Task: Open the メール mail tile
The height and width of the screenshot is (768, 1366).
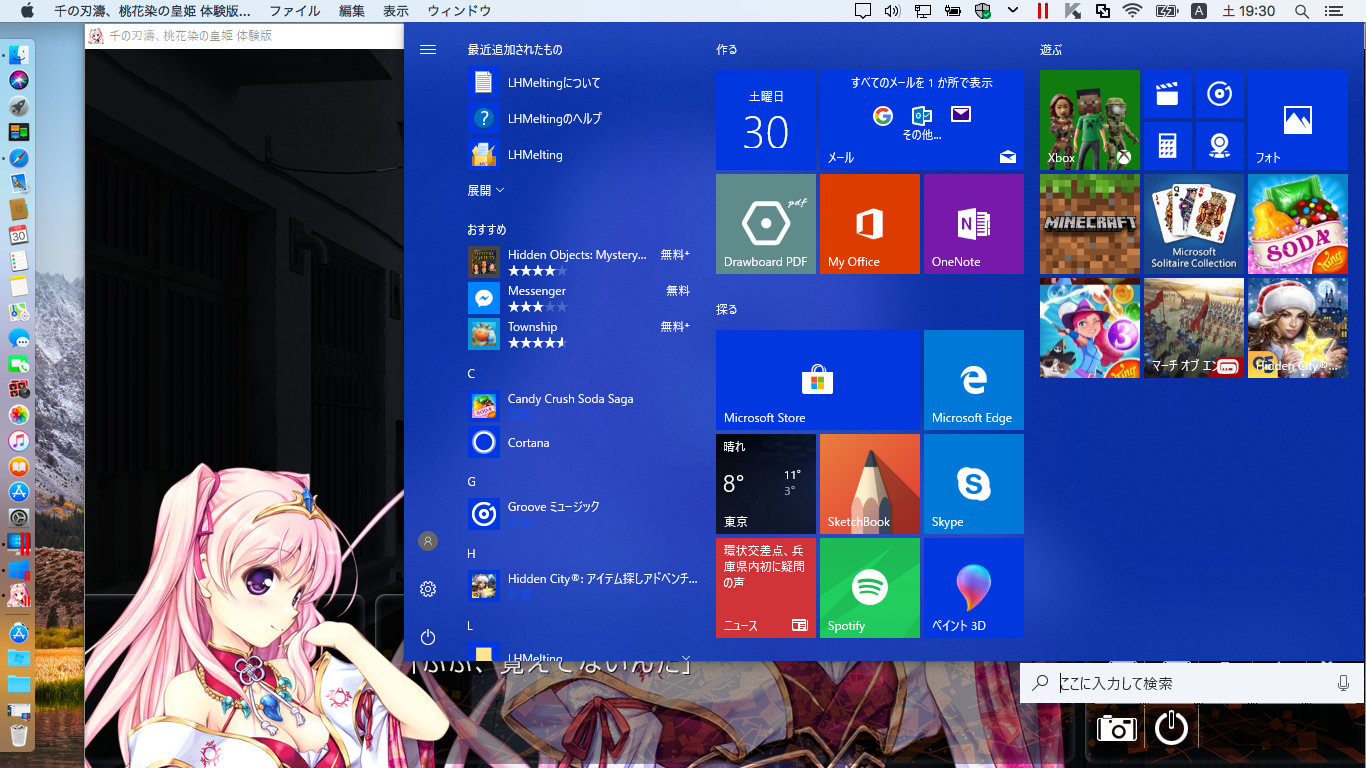Action: point(922,120)
